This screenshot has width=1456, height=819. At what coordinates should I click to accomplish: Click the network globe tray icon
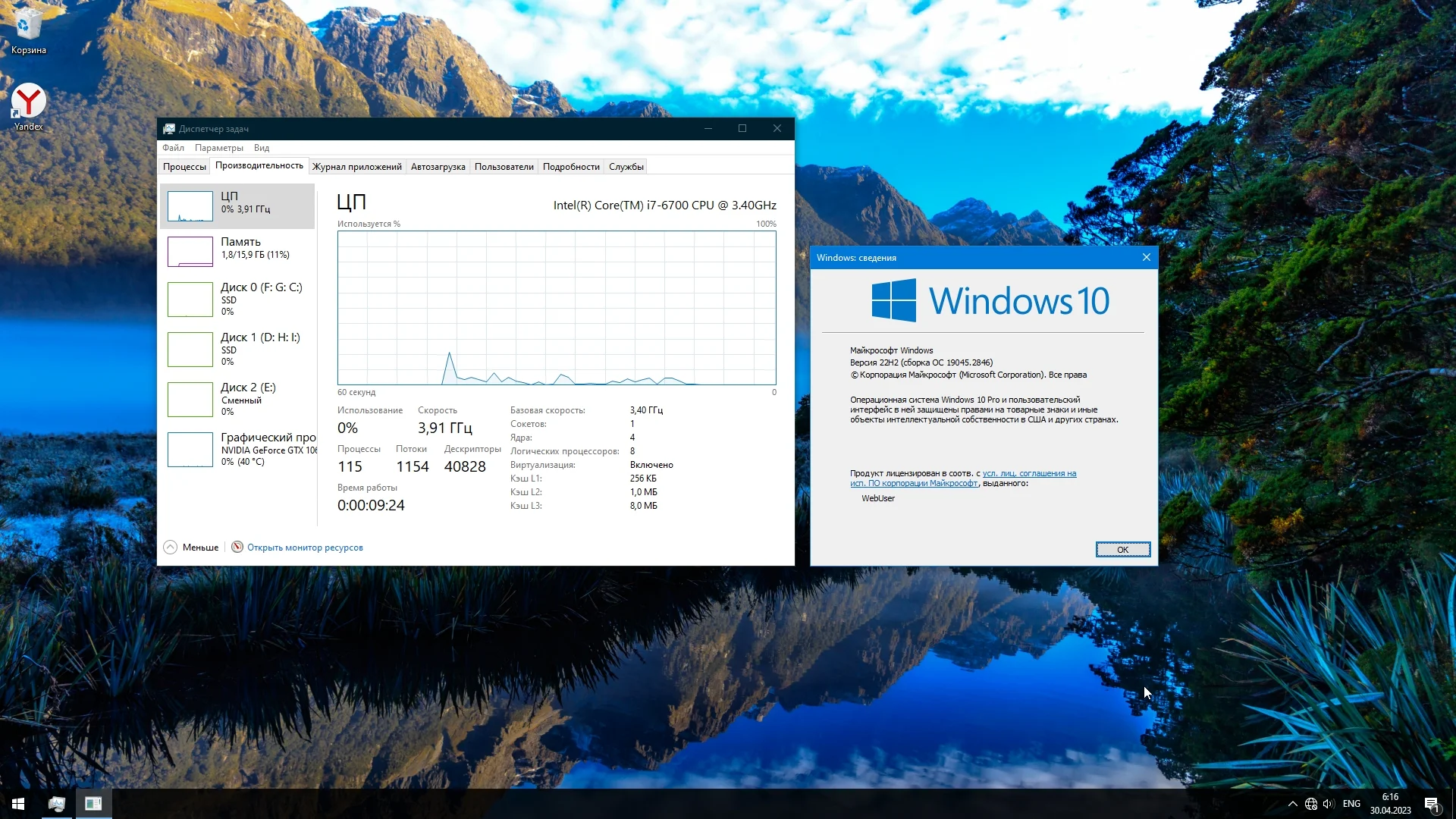pyautogui.click(x=1311, y=804)
